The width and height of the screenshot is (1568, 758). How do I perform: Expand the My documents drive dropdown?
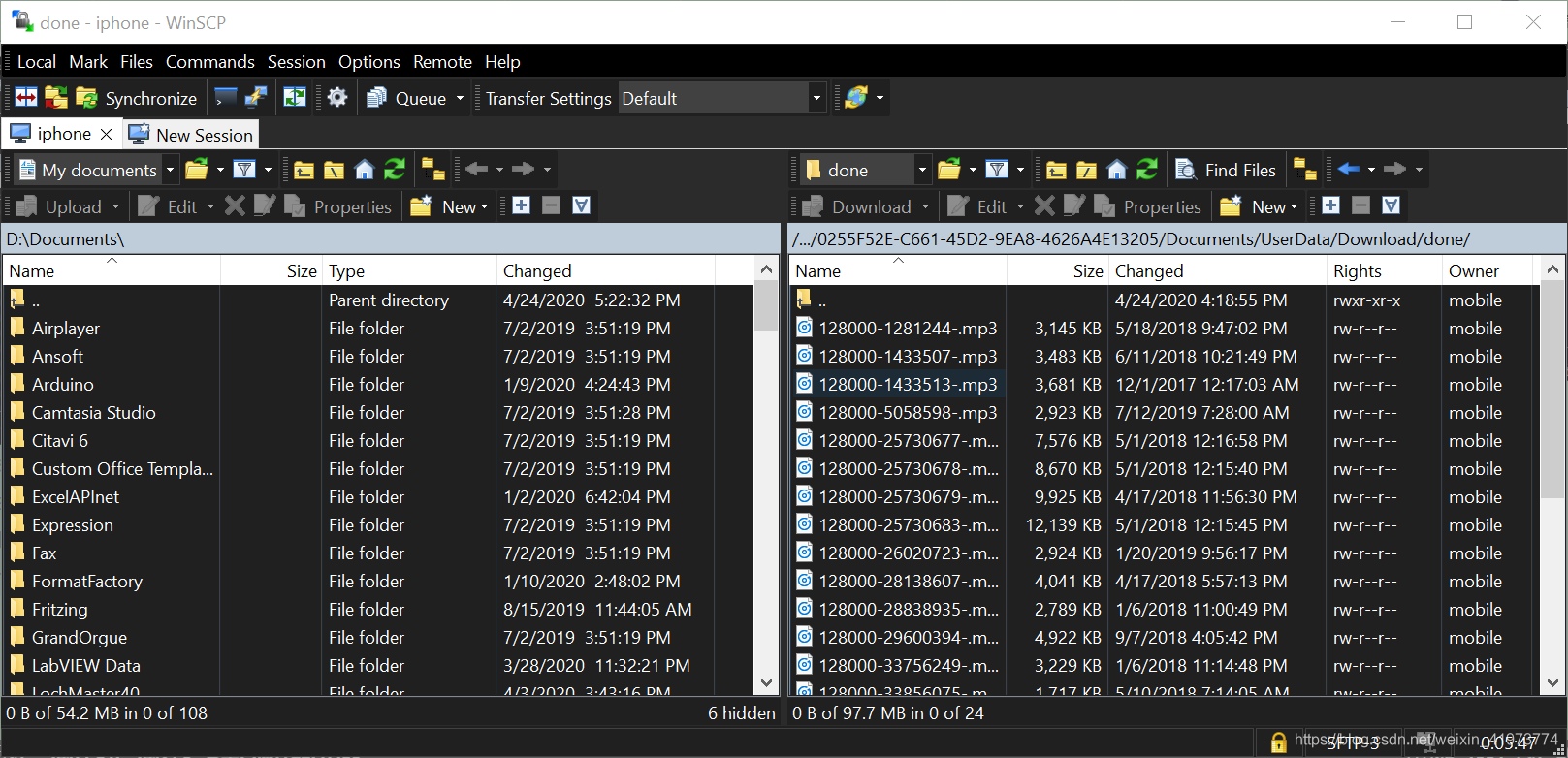[x=170, y=170]
